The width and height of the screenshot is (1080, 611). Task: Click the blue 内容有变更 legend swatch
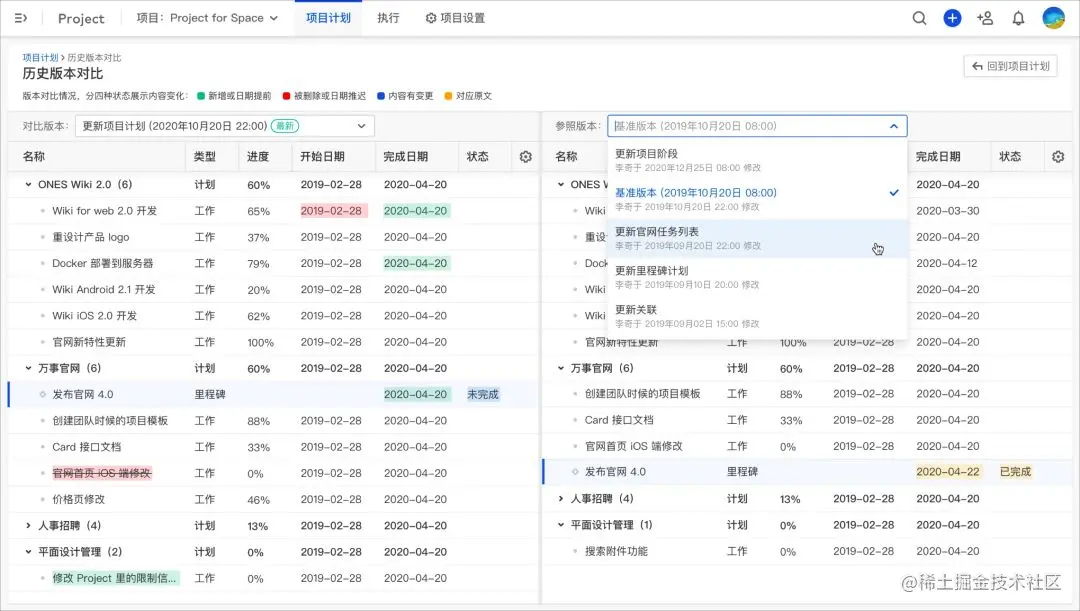coord(380,96)
